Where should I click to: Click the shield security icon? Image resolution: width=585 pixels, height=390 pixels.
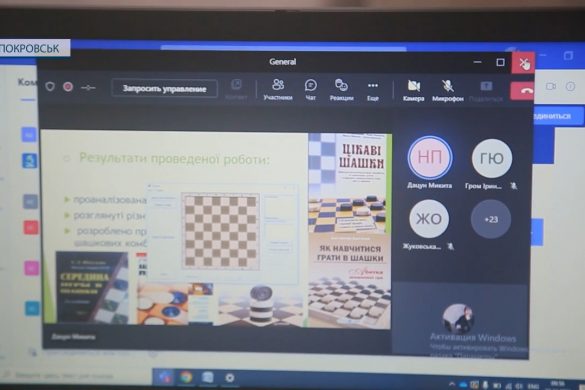click(x=50, y=87)
